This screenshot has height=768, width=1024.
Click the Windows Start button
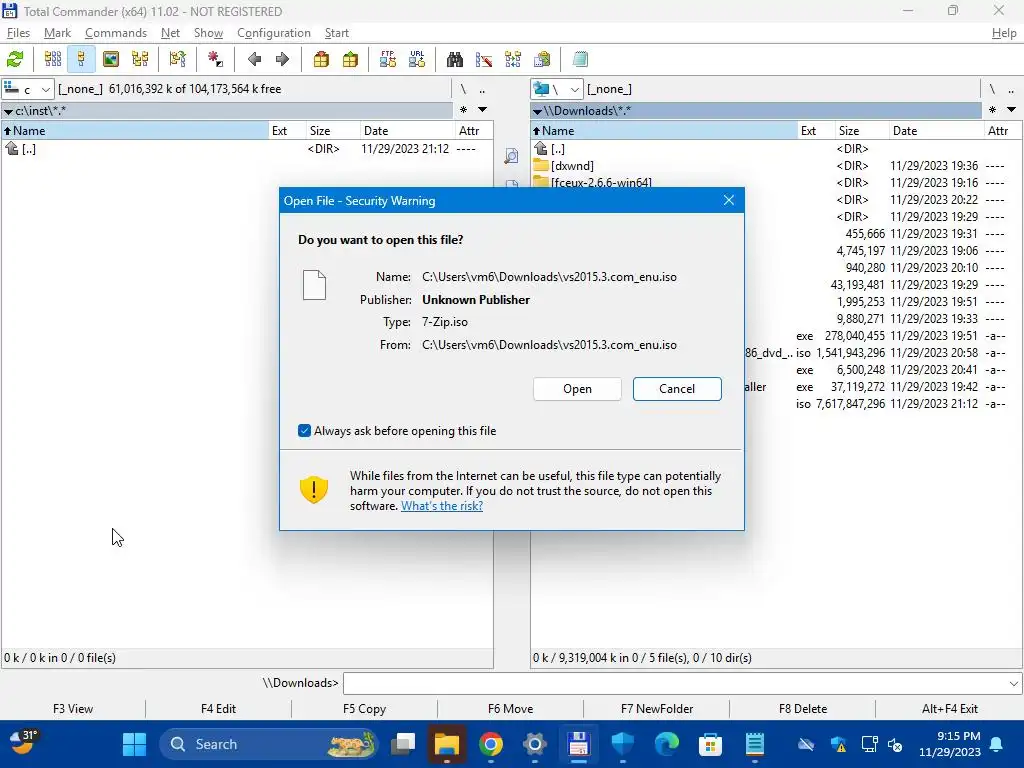135,744
